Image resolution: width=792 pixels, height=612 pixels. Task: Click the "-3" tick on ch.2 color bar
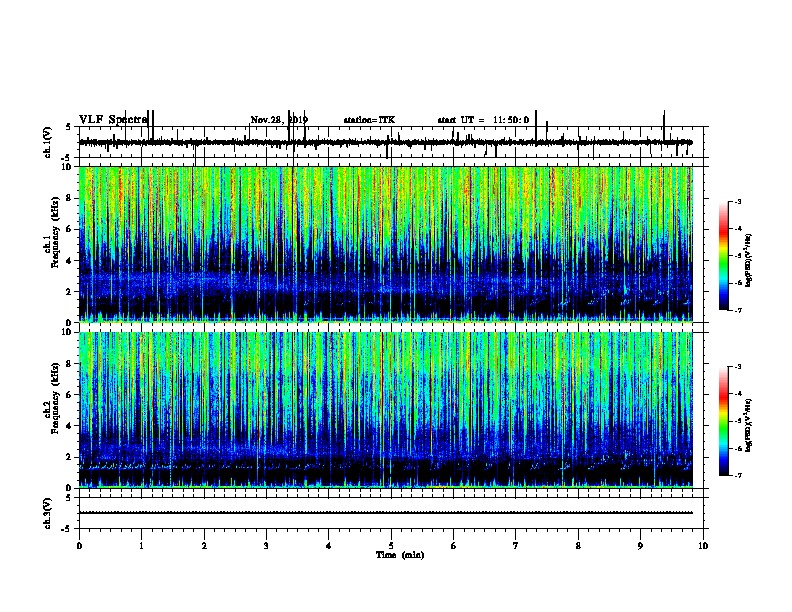[x=738, y=367]
